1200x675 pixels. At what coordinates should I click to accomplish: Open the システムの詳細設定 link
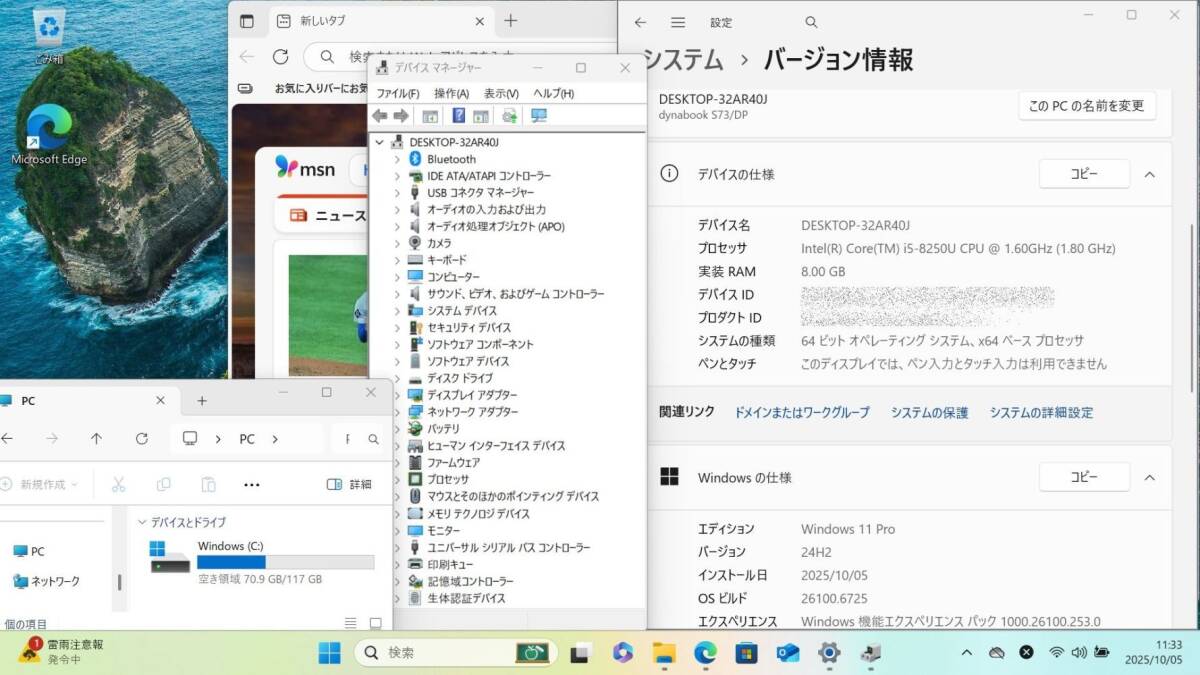[1041, 412]
